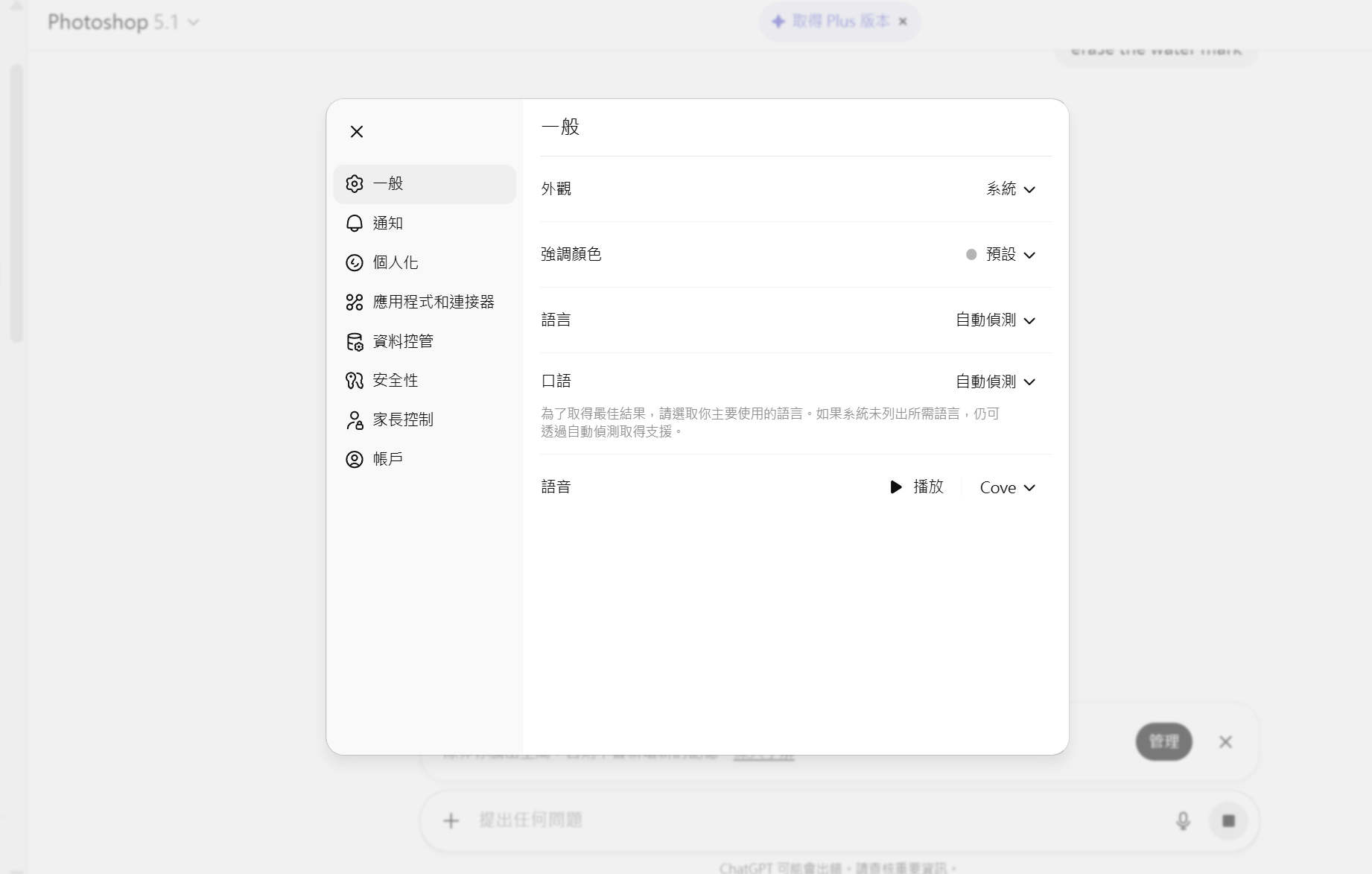Image resolution: width=1372 pixels, height=874 pixels.
Task: Click the gear icon beside 一般
Action: coord(355,184)
